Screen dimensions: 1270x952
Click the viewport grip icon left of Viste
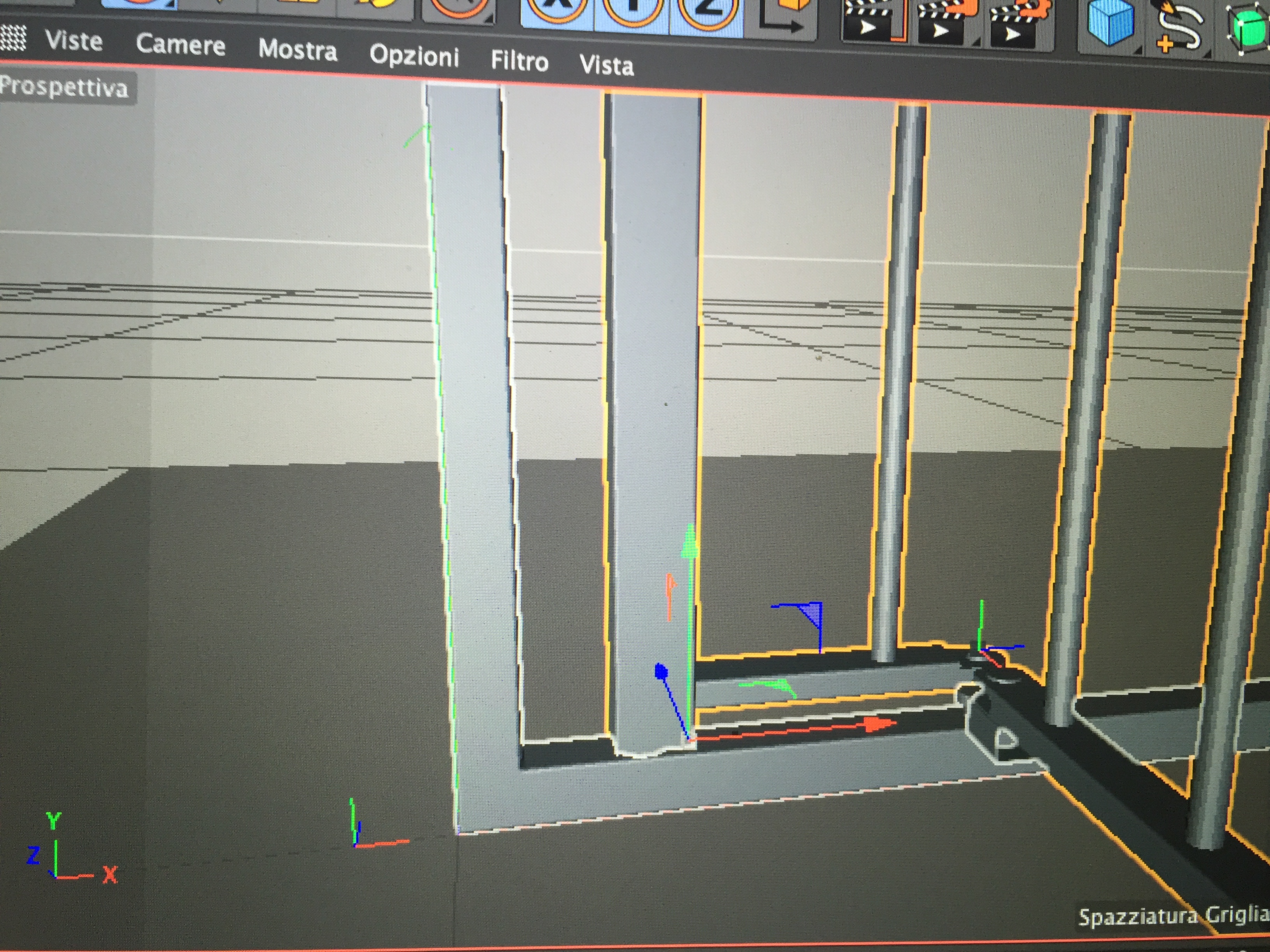[x=12, y=38]
